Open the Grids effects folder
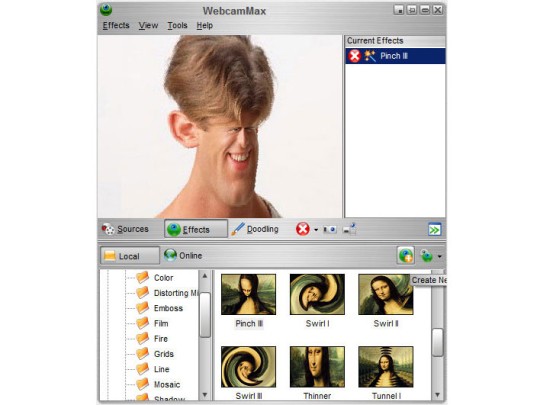 pyautogui.click(x=155, y=354)
